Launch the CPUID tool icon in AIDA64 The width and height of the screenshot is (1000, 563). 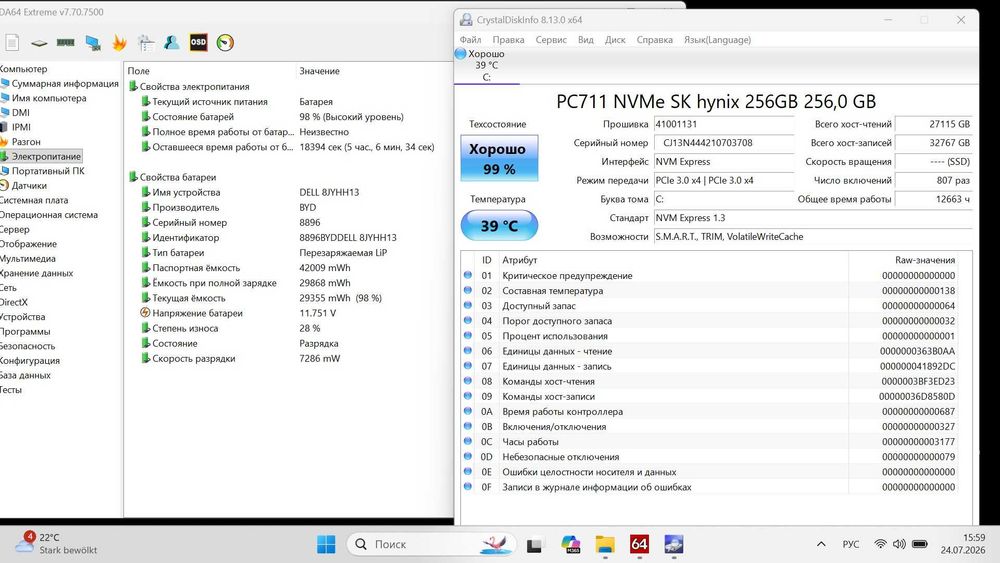coord(39,43)
